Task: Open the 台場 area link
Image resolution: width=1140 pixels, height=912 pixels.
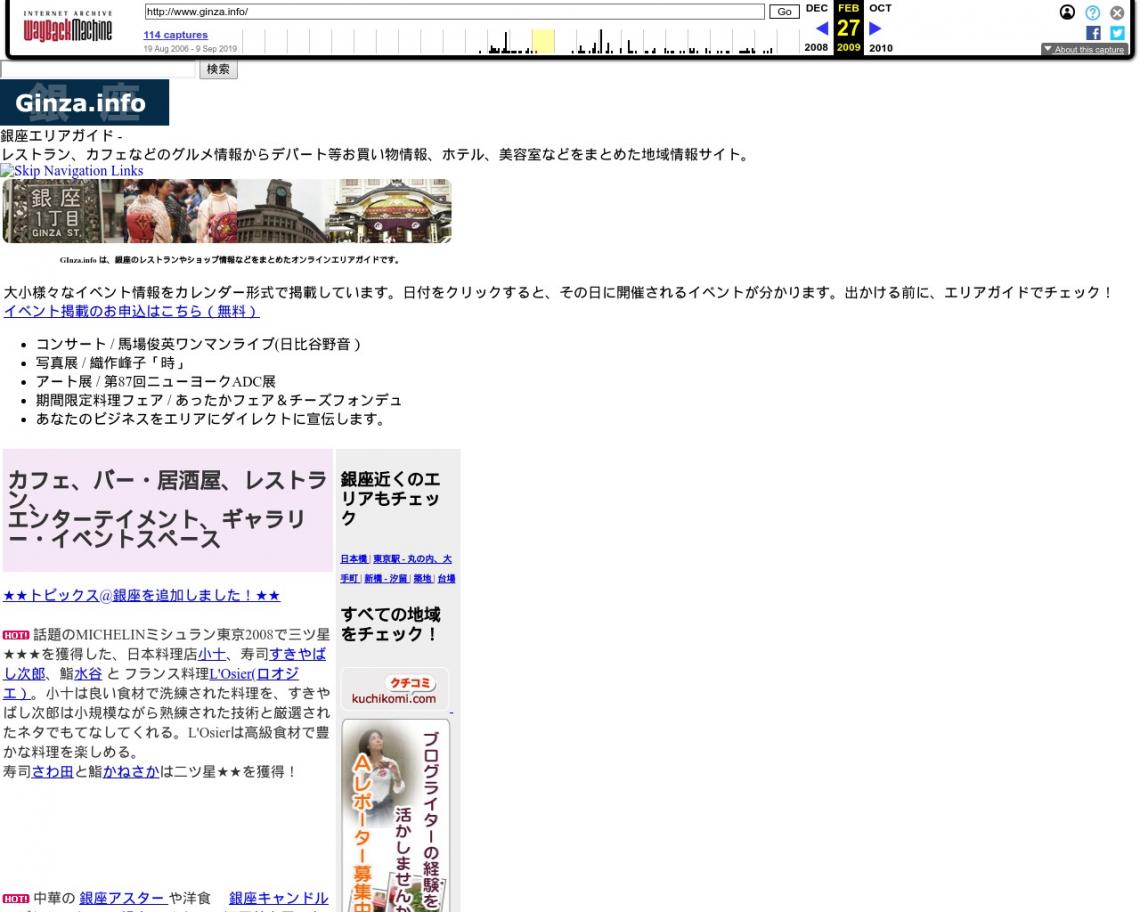Action: click(446, 579)
